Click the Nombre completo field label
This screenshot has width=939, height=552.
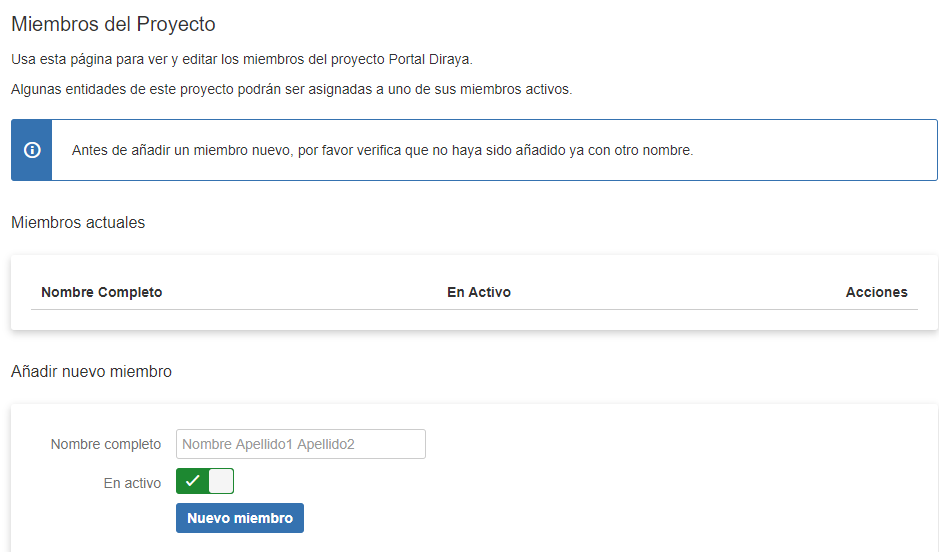pyautogui.click(x=106, y=444)
